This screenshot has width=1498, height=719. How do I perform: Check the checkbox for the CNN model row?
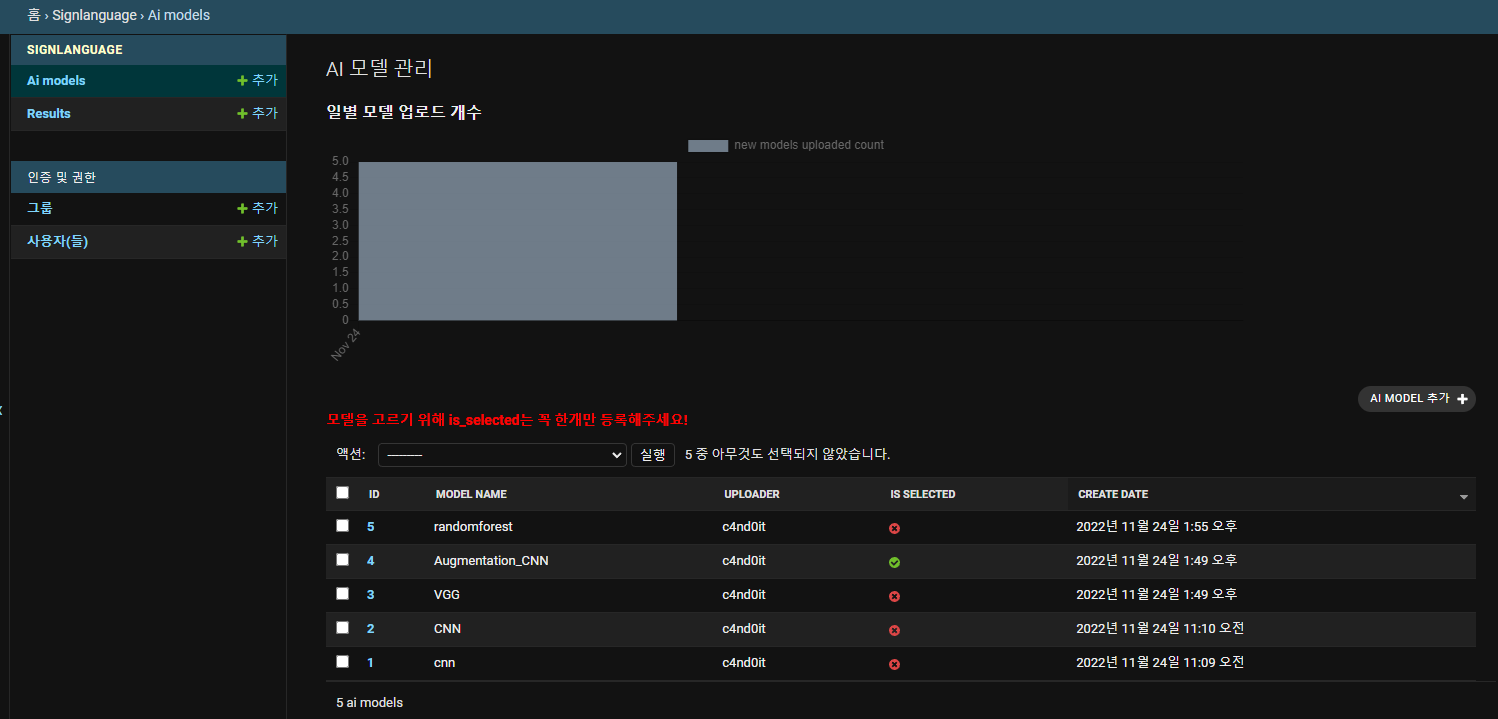coord(342,627)
